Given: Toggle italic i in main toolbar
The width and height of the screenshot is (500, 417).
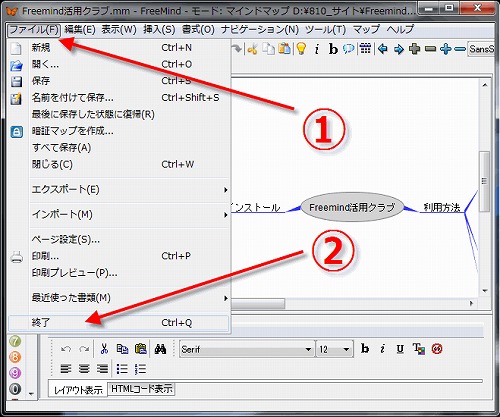Looking at the screenshot, I should (317, 49).
